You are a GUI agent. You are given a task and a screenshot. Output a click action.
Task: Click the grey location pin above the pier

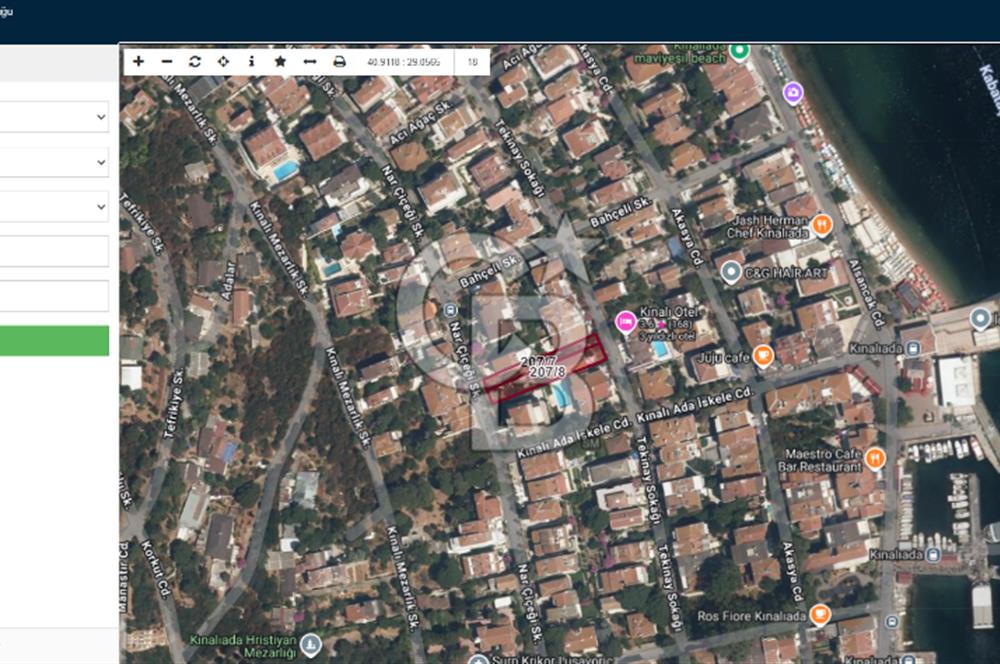tap(980, 318)
